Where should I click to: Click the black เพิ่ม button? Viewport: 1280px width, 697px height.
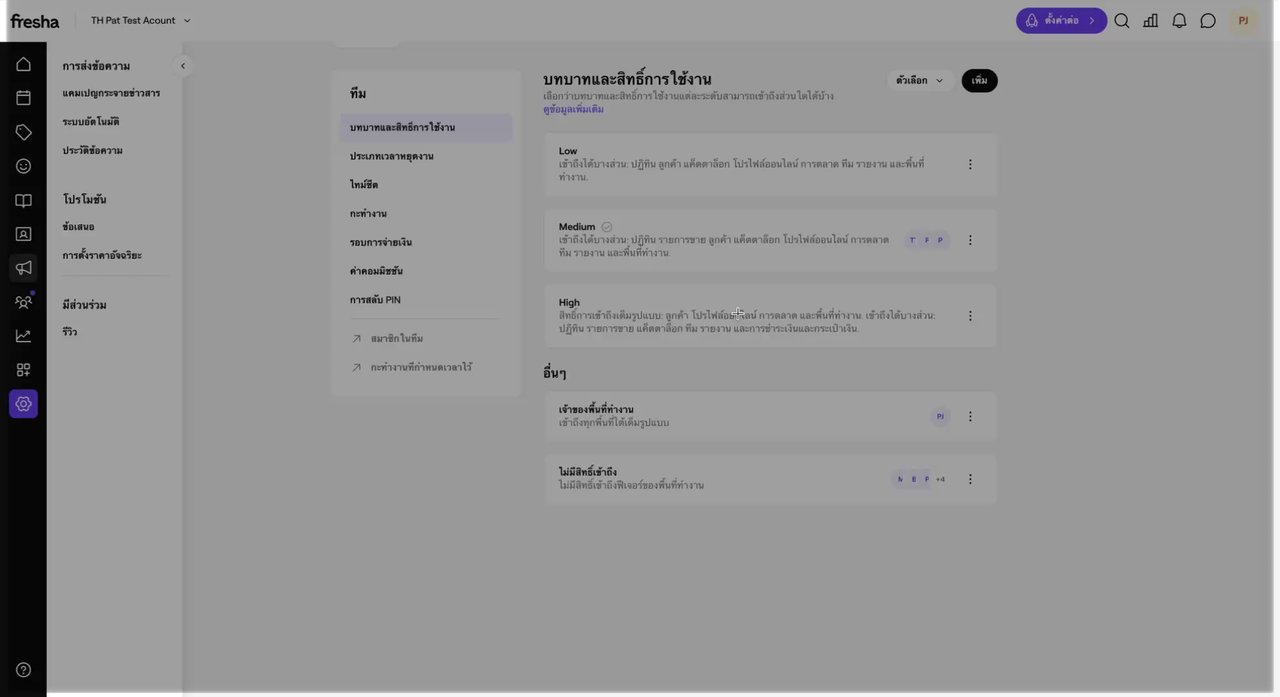[980, 80]
